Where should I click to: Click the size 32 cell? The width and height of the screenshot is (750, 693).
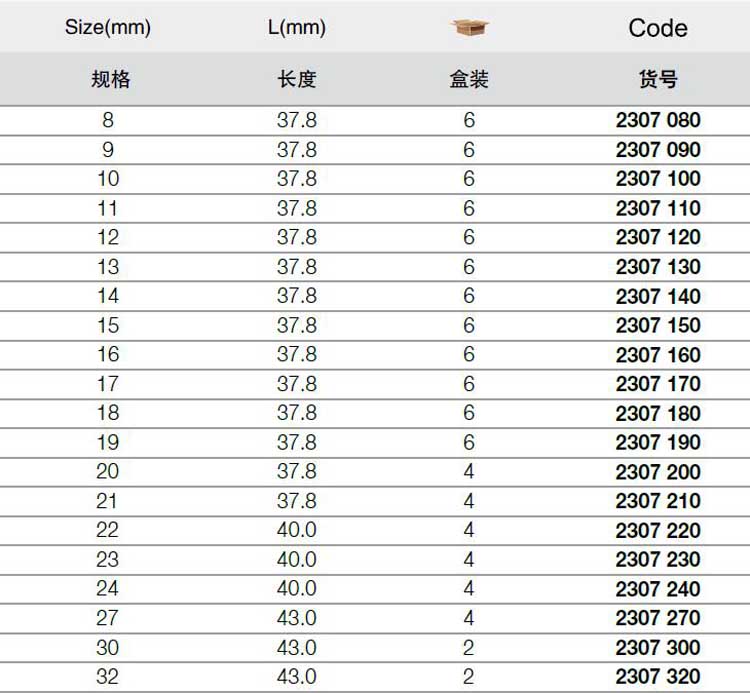point(108,677)
